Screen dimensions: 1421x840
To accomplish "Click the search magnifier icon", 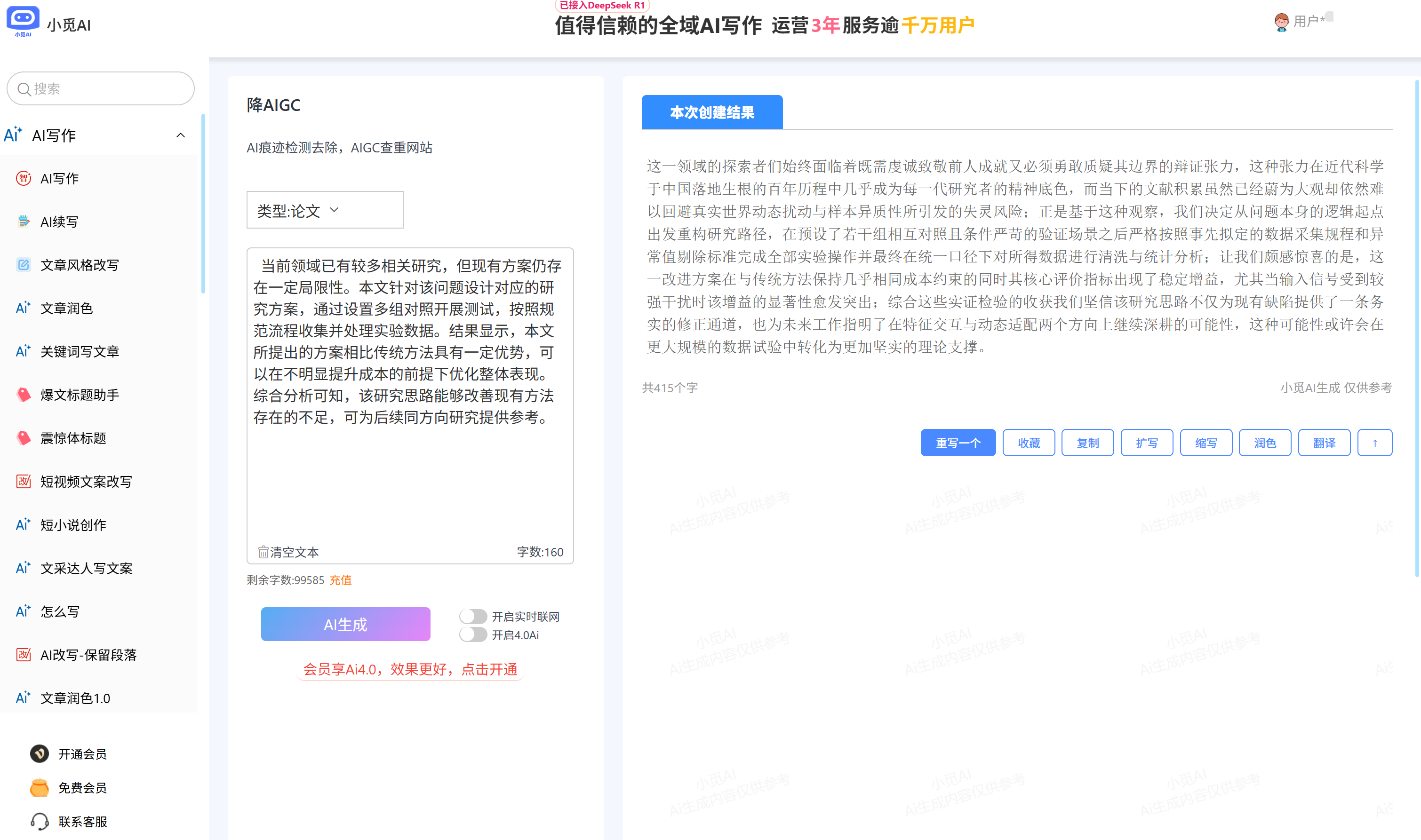I will tap(24, 89).
